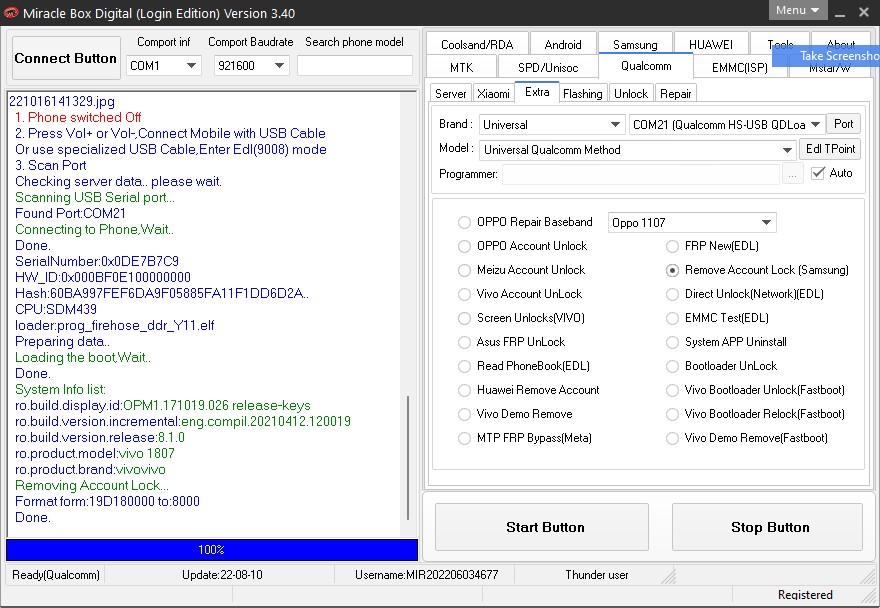880x608 pixels.
Task: Expand the Oppo 1107 model dropdown
Action: [x=691, y=223]
